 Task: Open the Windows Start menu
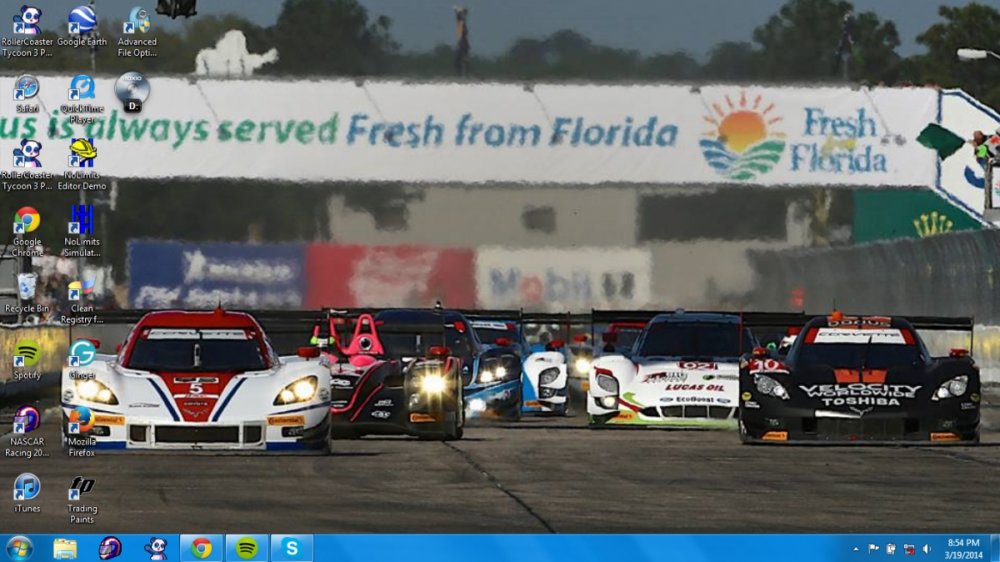[x=18, y=549]
